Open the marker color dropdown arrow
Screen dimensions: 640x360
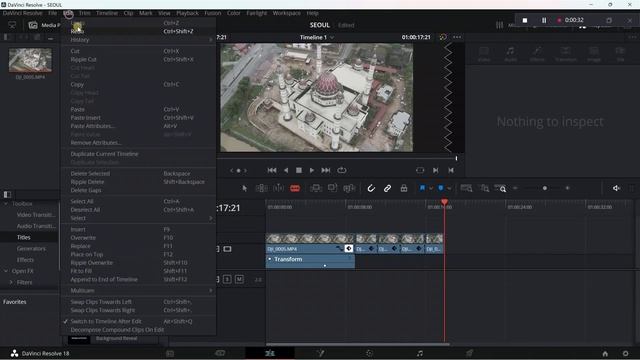[x=449, y=189]
